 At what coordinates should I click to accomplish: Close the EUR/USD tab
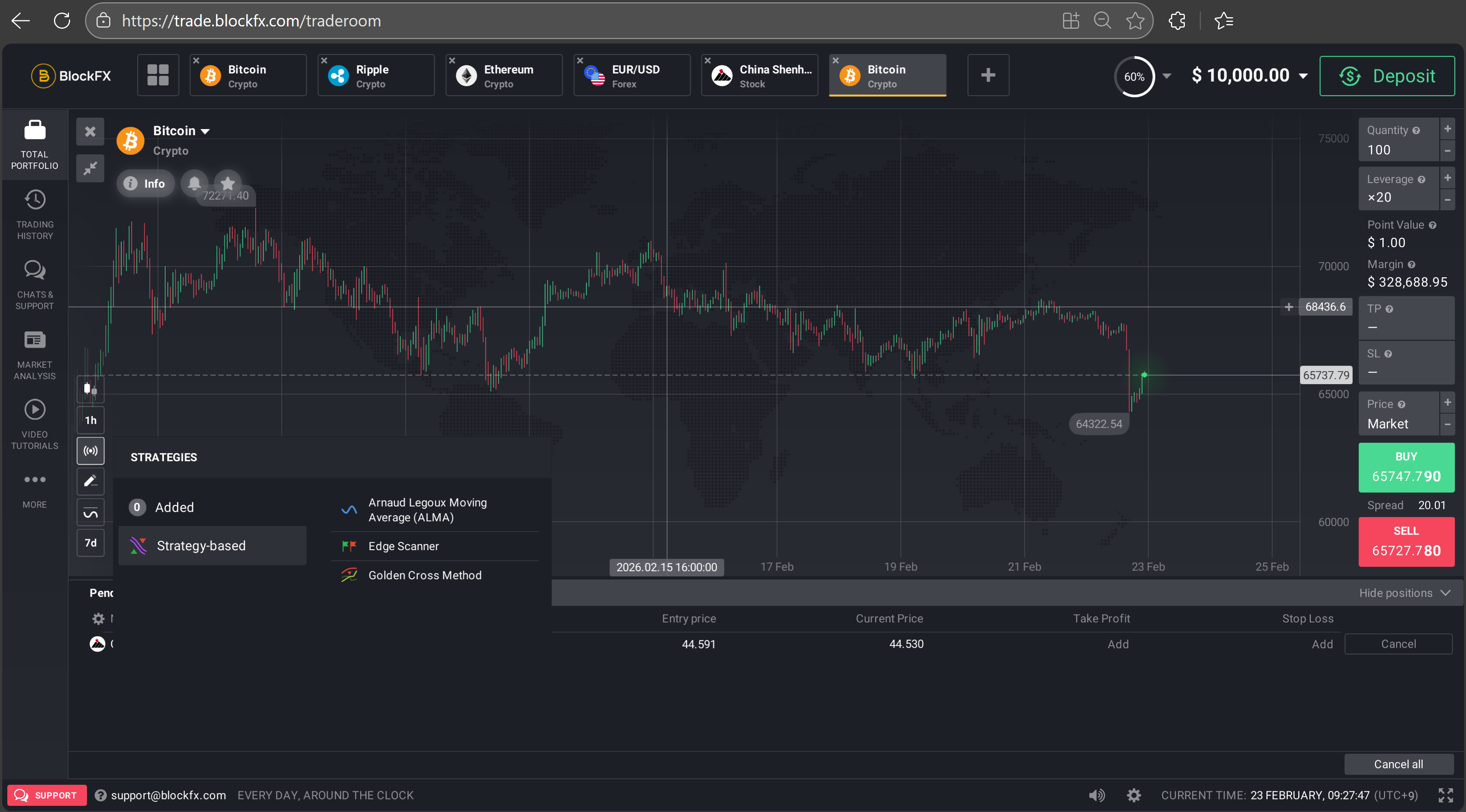click(x=580, y=60)
